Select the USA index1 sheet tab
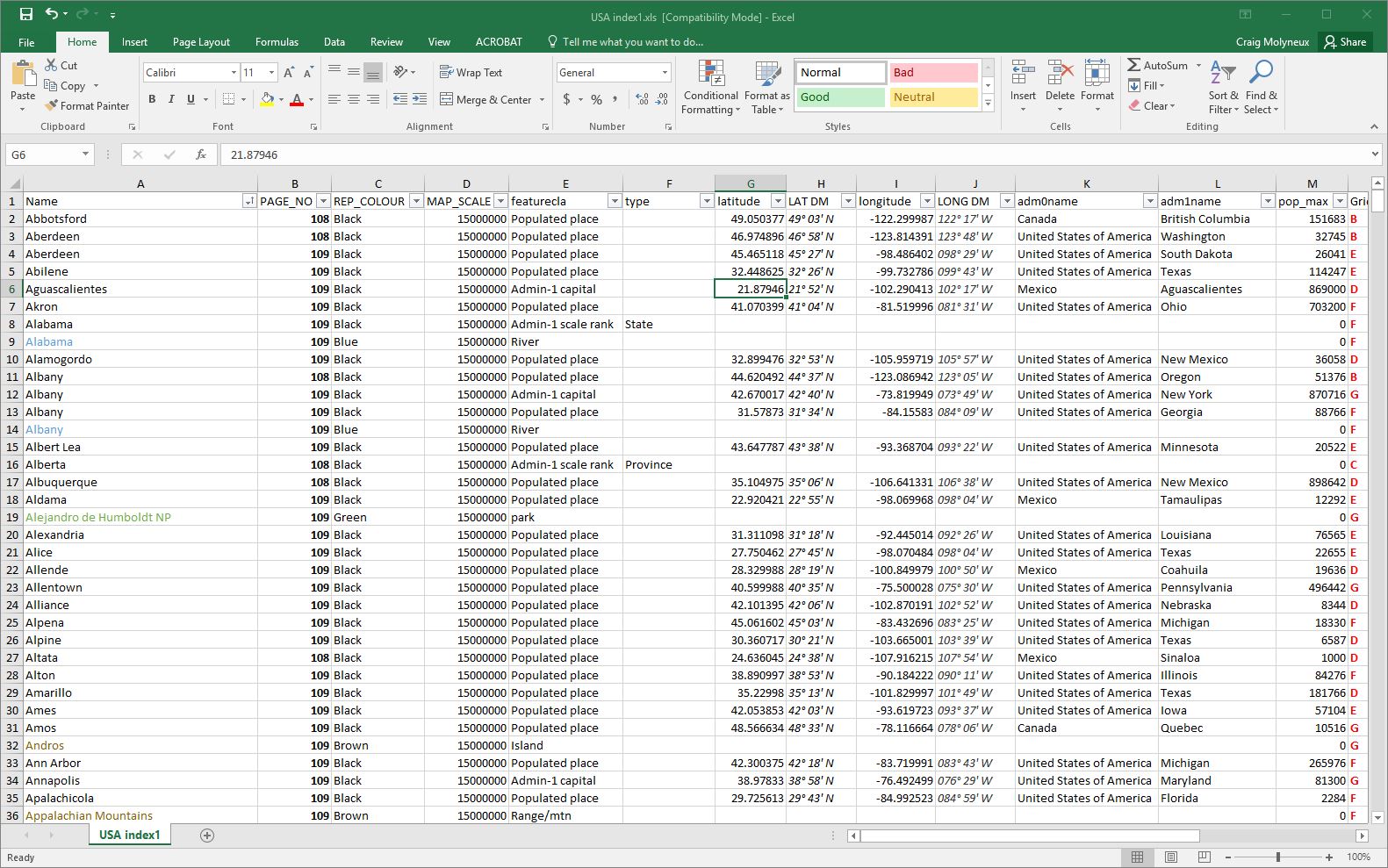The image size is (1388, 868). 130,836
